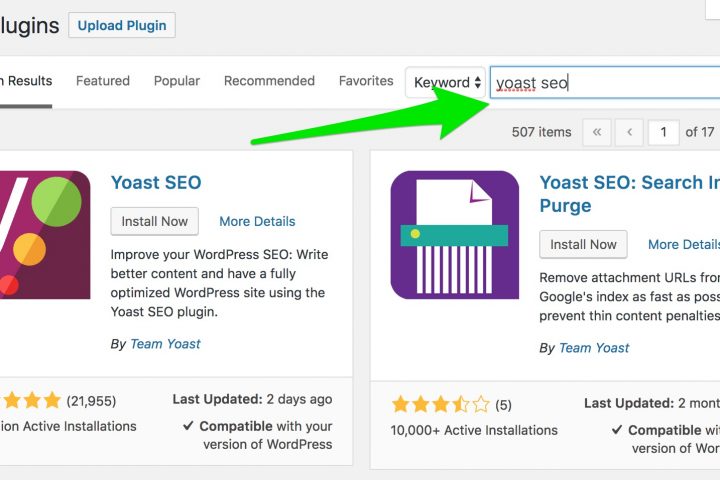720x480 pixels.
Task: Click the star rating of Yoast SEO
Action: point(31,401)
